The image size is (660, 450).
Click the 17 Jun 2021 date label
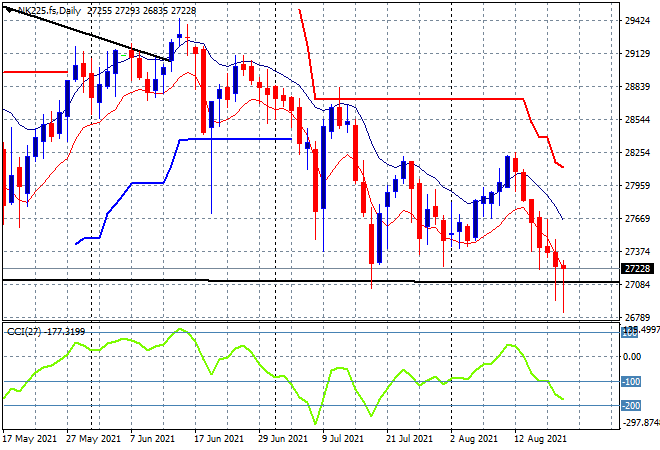(x=219, y=439)
